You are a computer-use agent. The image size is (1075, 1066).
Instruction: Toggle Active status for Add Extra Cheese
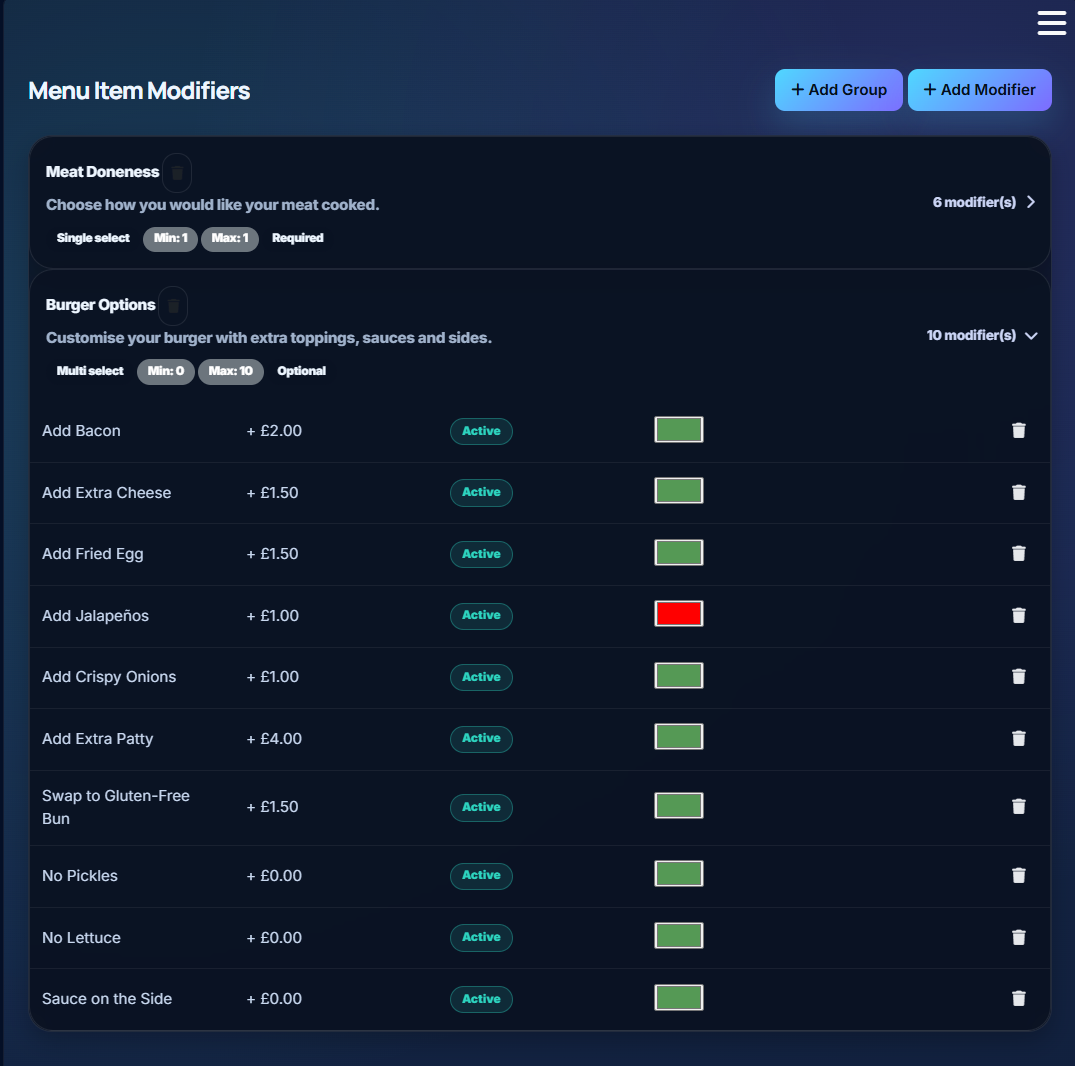[481, 492]
